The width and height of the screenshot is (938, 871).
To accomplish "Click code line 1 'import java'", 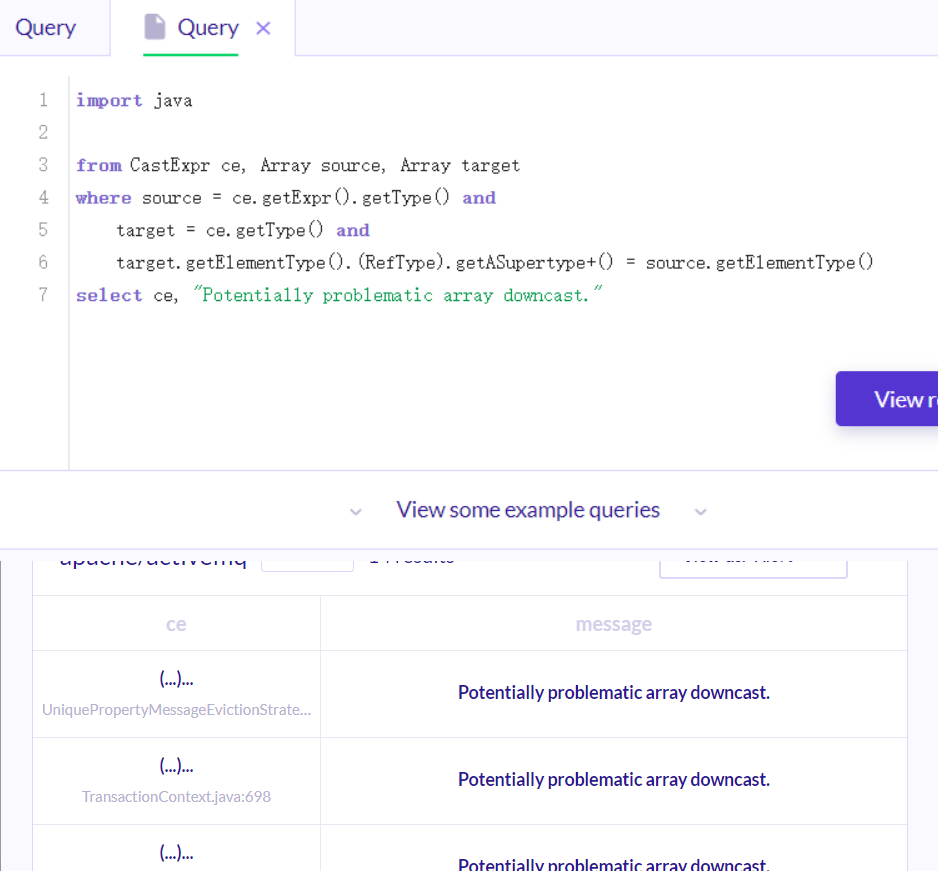I will [x=134, y=100].
